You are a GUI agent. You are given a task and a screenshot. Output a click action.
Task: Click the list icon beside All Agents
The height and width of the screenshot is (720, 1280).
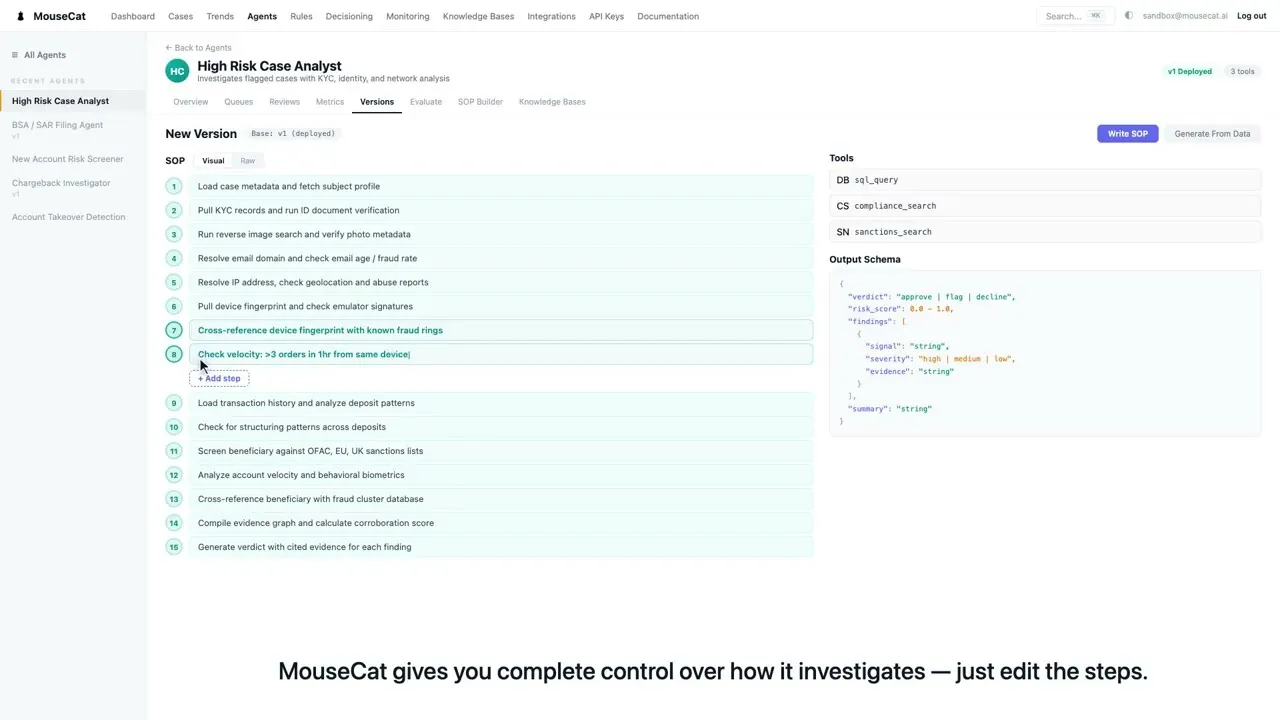click(x=15, y=55)
